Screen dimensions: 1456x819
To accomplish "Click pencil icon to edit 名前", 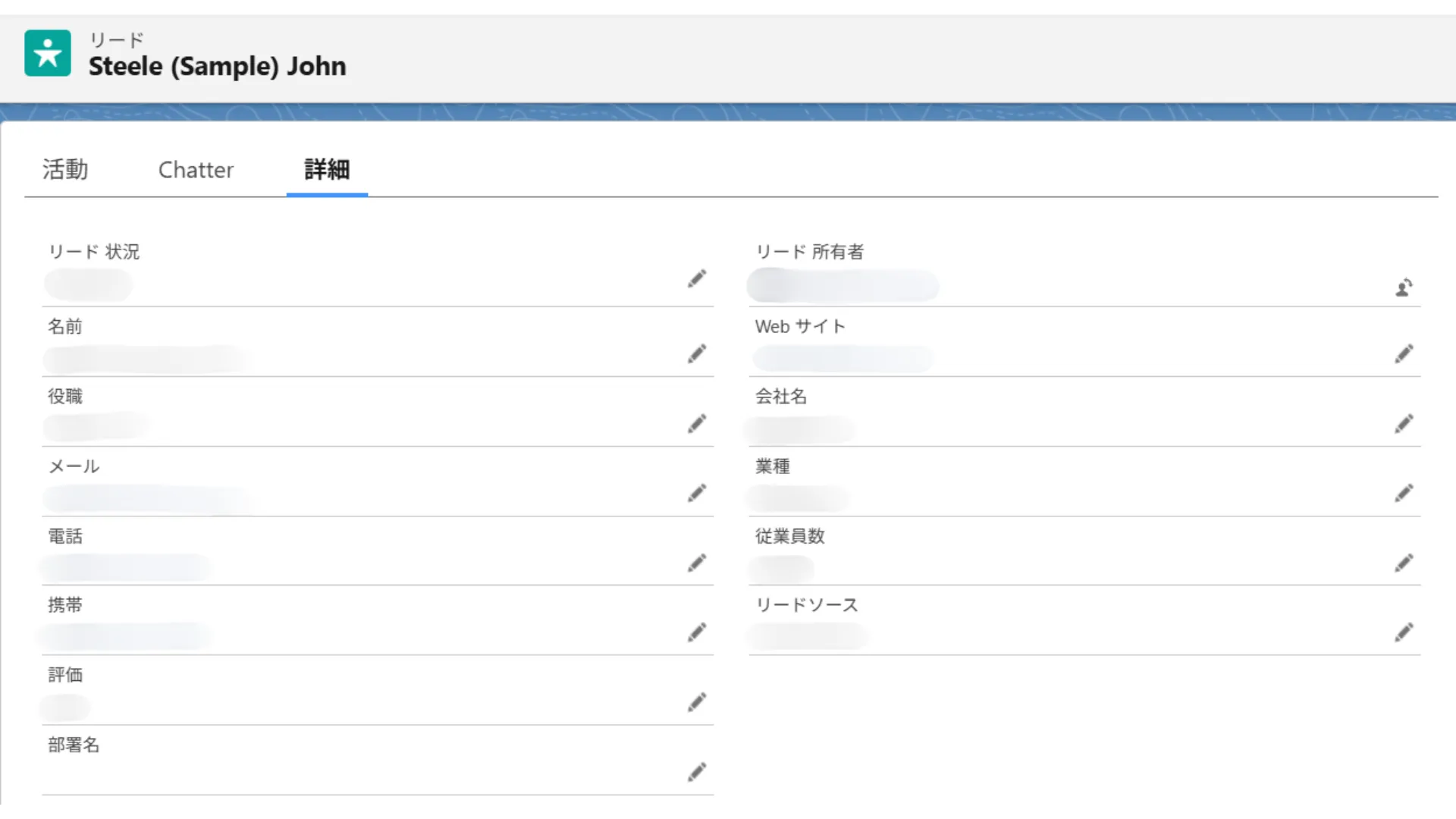I will tap(697, 354).
